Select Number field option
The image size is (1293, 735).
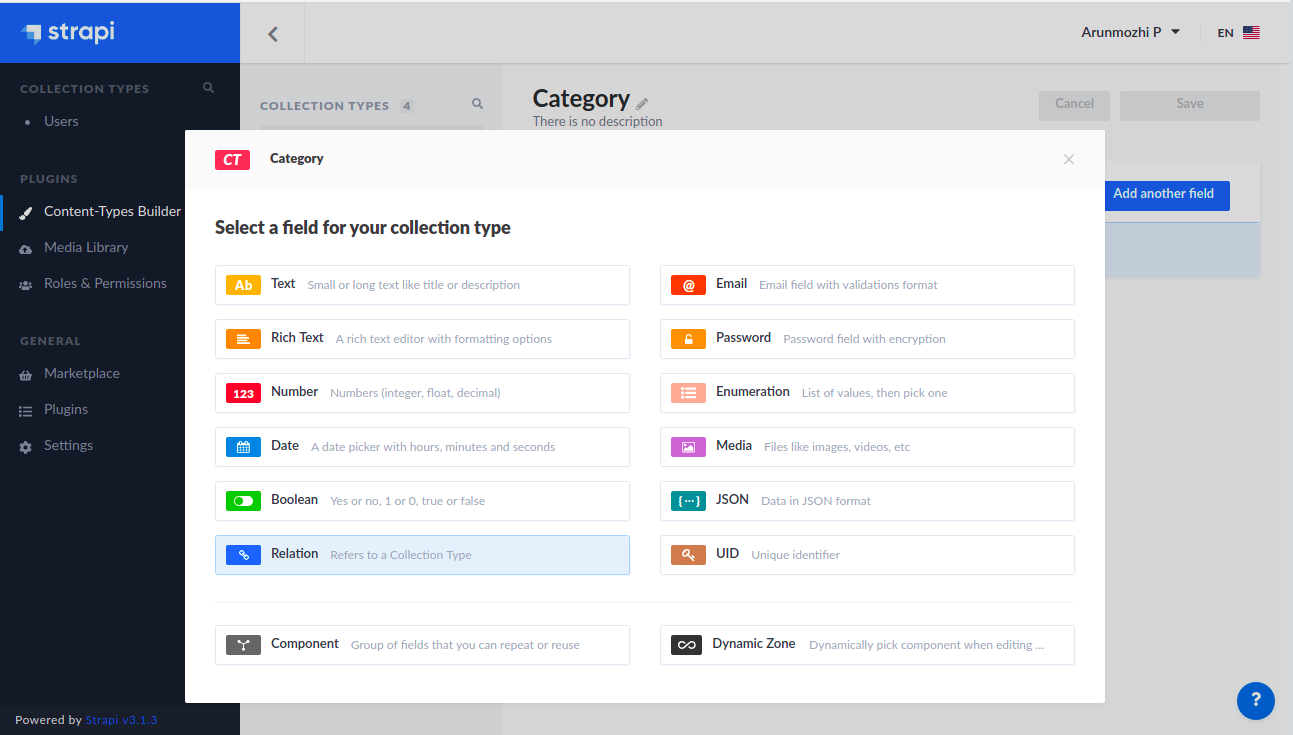pyautogui.click(x=422, y=393)
